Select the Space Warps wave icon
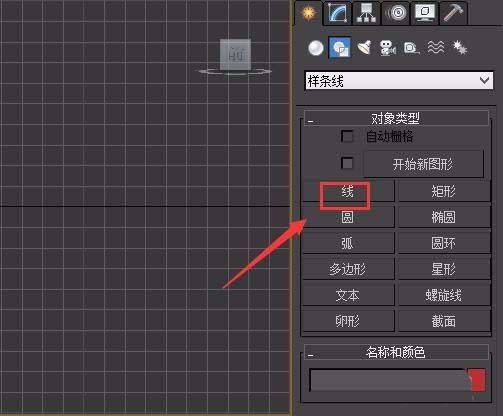 point(436,48)
